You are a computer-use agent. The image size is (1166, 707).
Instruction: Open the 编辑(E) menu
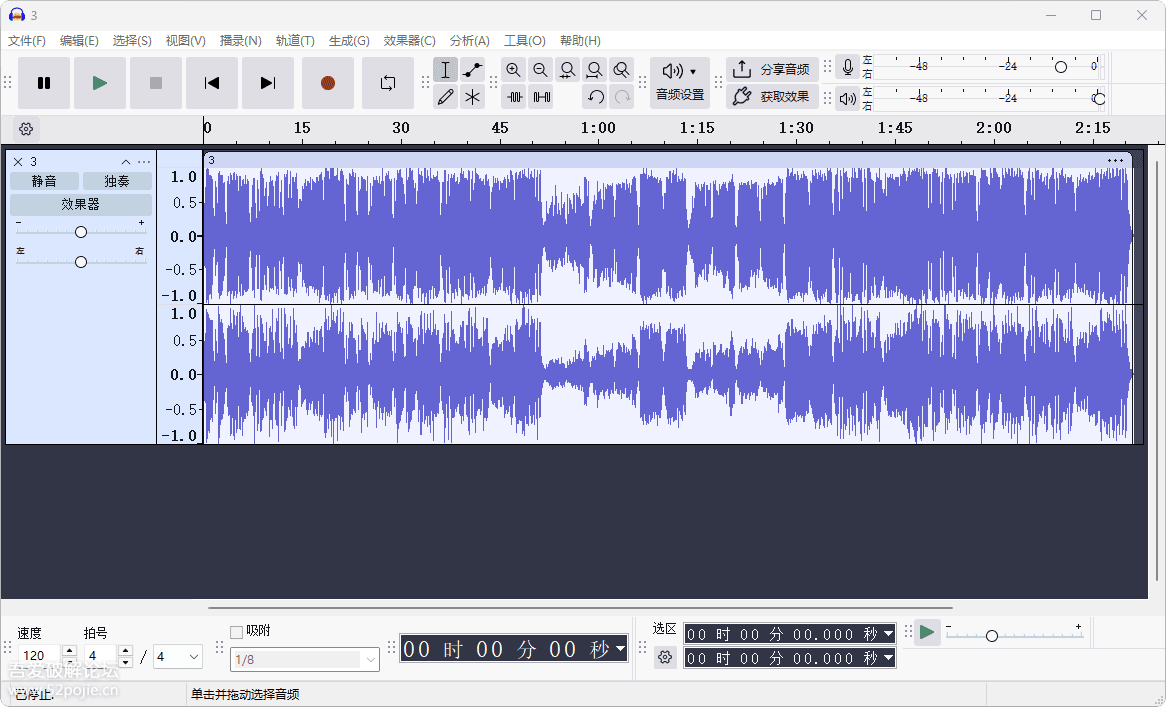point(79,41)
